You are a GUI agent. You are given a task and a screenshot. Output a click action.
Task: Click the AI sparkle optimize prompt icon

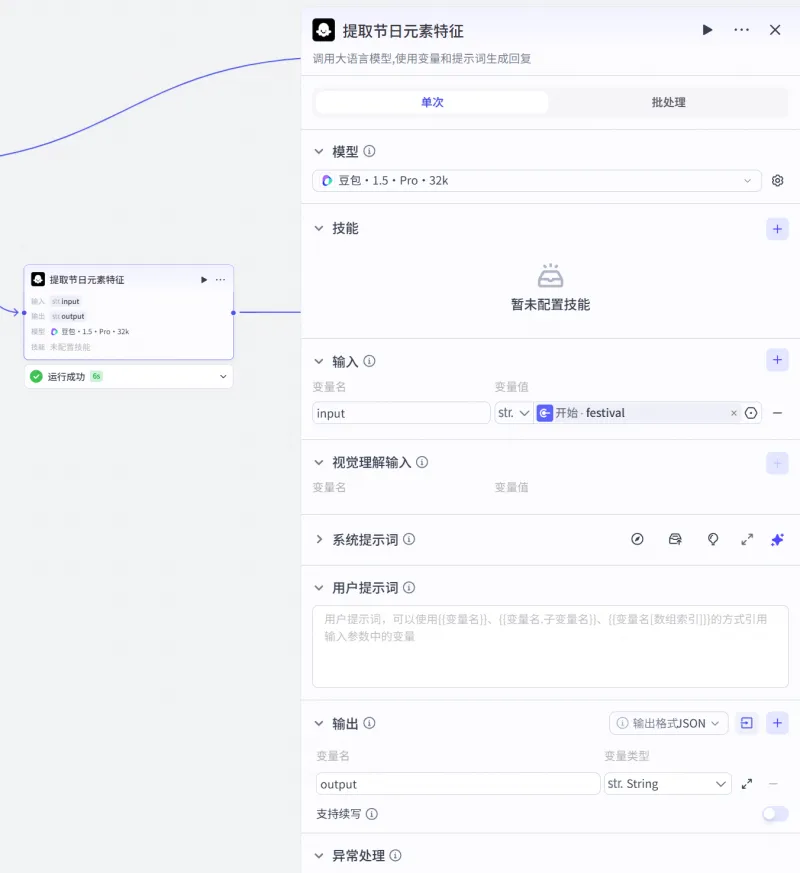click(777, 539)
